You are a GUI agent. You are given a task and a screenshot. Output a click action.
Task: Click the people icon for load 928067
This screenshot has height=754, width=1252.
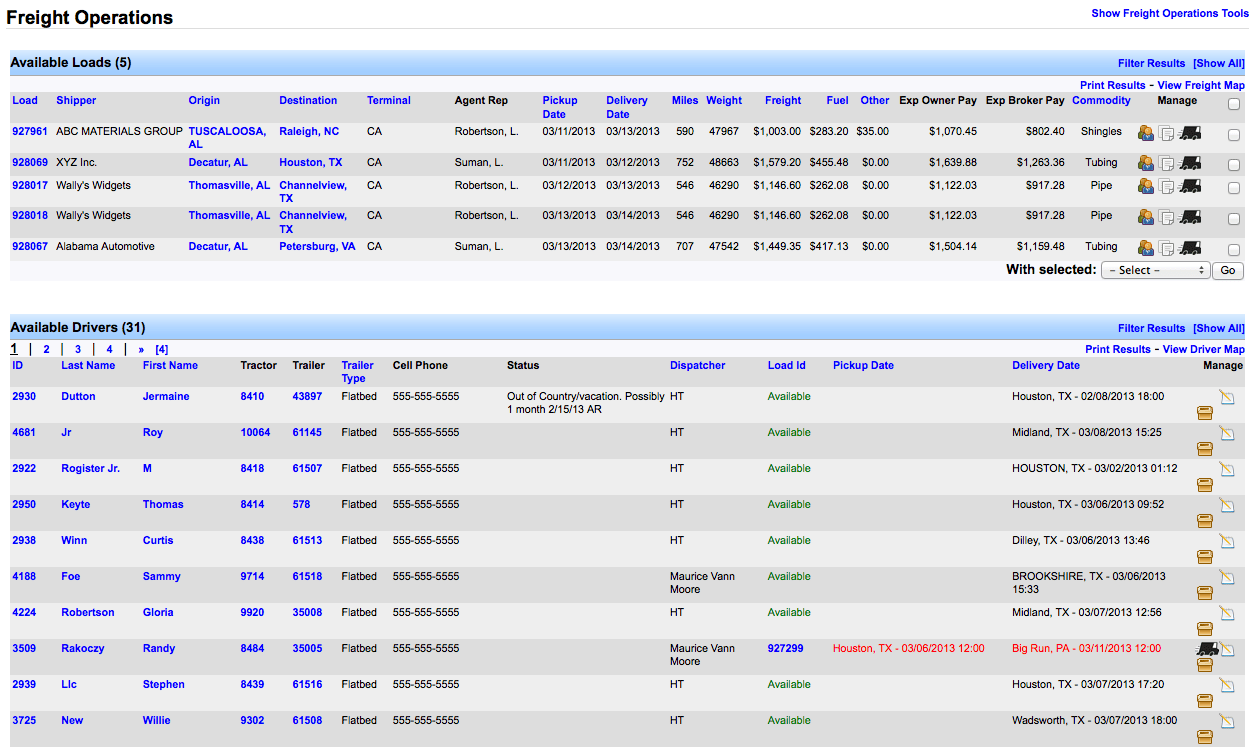coord(1146,248)
